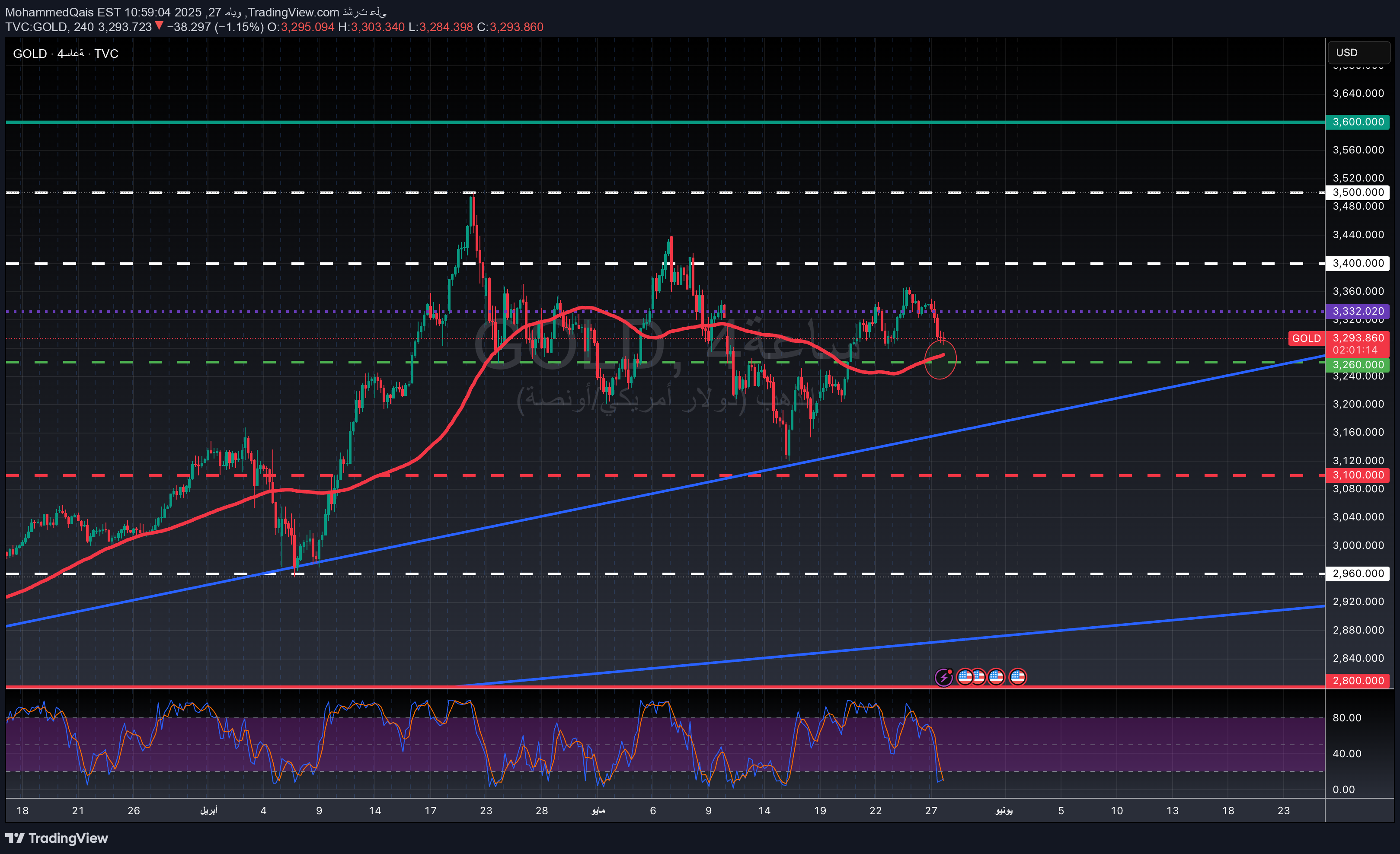Click the GOLD · TVC chart legend title
Screen dimensions: 1400x854
tap(66, 54)
